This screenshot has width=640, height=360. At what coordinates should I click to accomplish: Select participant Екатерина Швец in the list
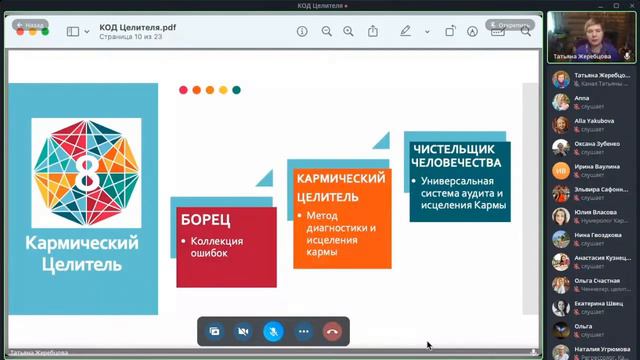(591, 308)
